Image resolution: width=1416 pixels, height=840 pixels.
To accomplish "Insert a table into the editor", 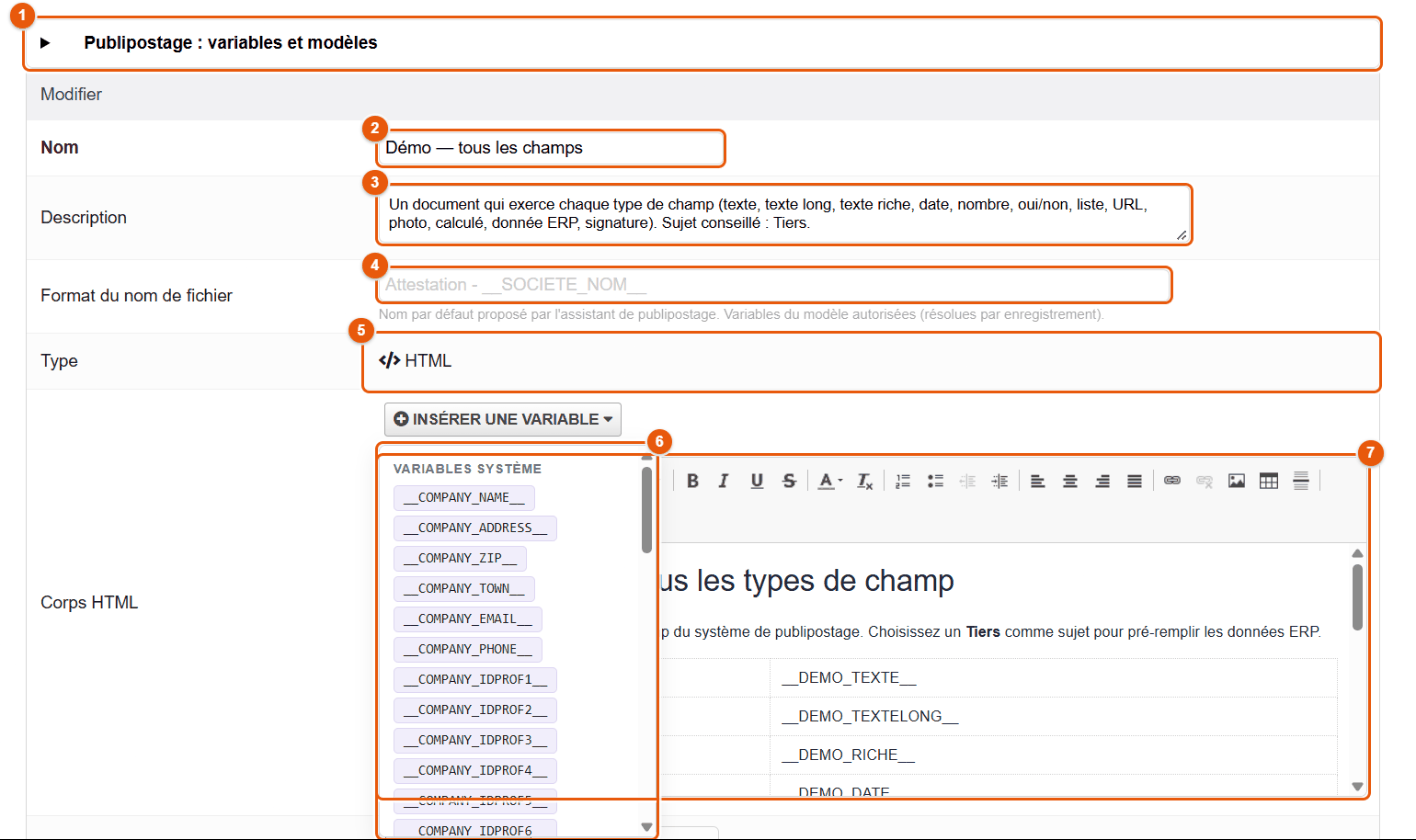I will click(1269, 481).
